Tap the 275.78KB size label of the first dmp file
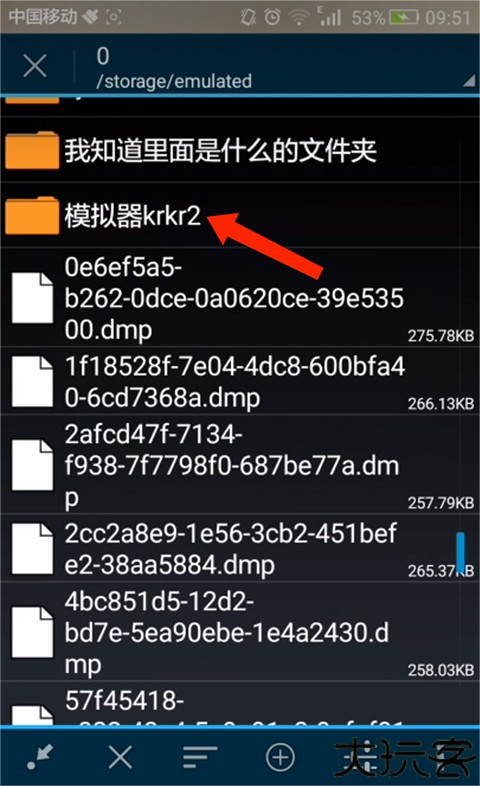 click(x=440, y=335)
